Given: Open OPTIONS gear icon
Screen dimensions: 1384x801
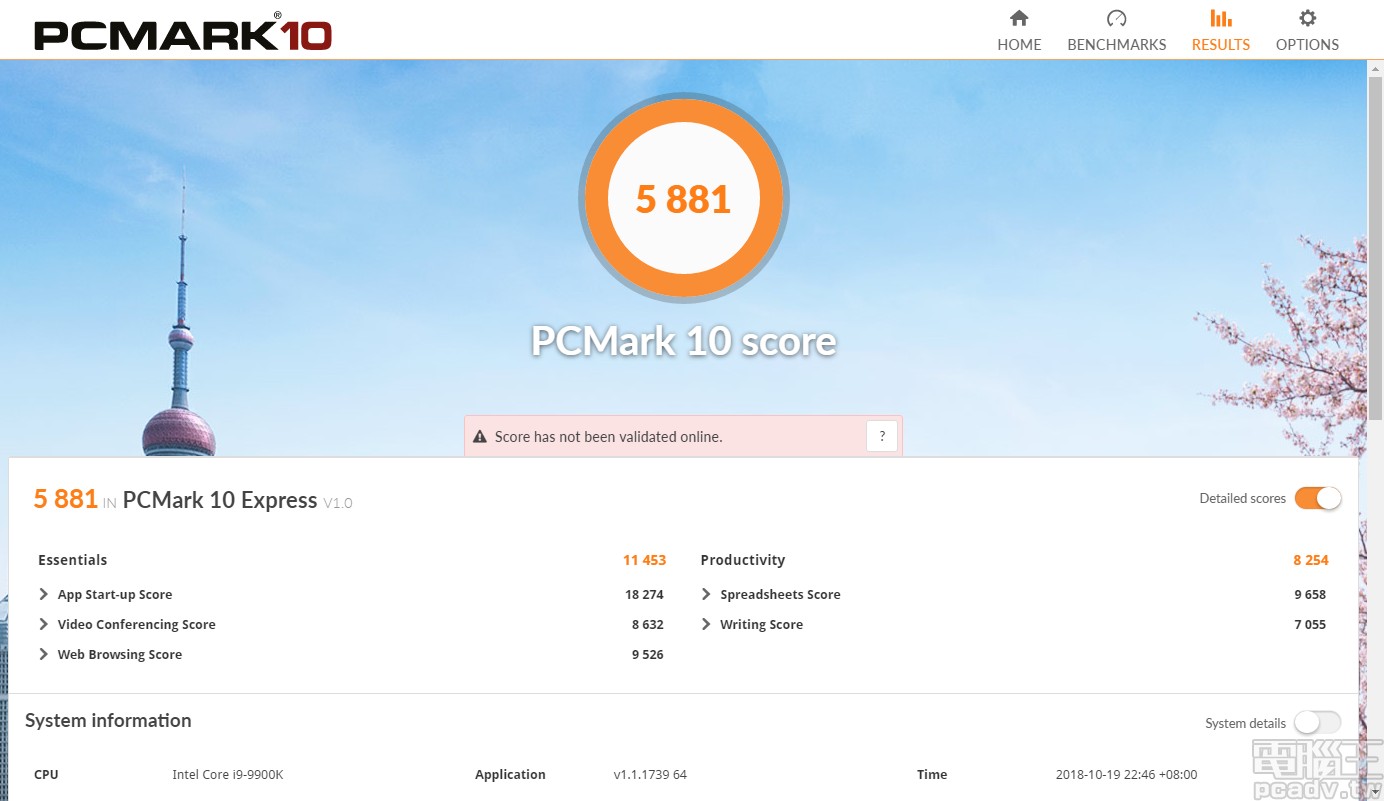Looking at the screenshot, I should click(x=1307, y=18).
